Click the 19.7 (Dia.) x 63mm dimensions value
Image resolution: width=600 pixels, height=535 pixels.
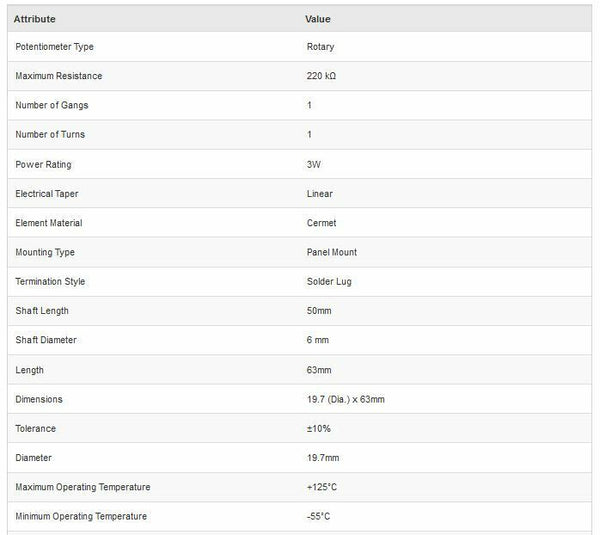(346, 399)
